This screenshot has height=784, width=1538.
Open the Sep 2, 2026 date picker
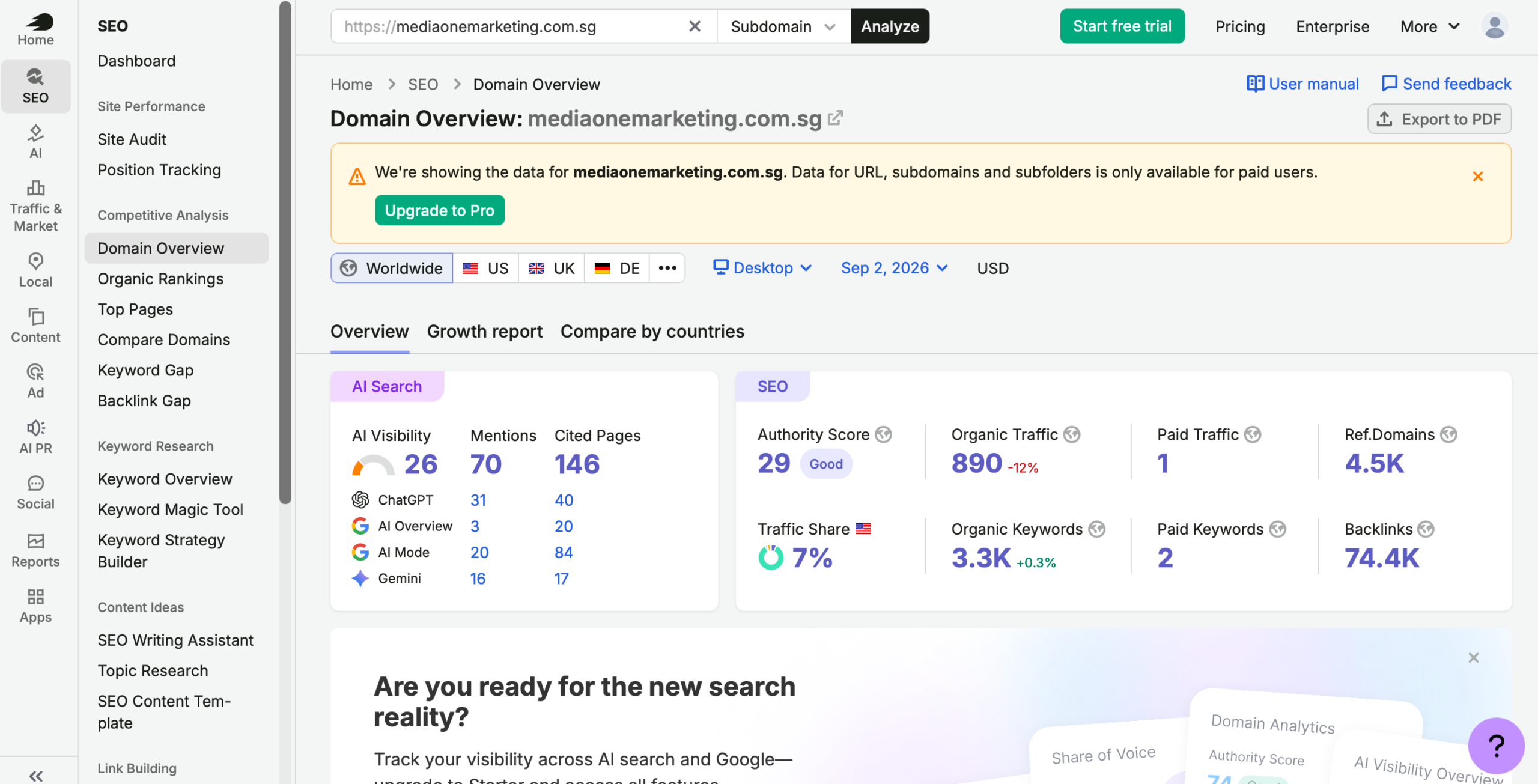click(x=895, y=268)
